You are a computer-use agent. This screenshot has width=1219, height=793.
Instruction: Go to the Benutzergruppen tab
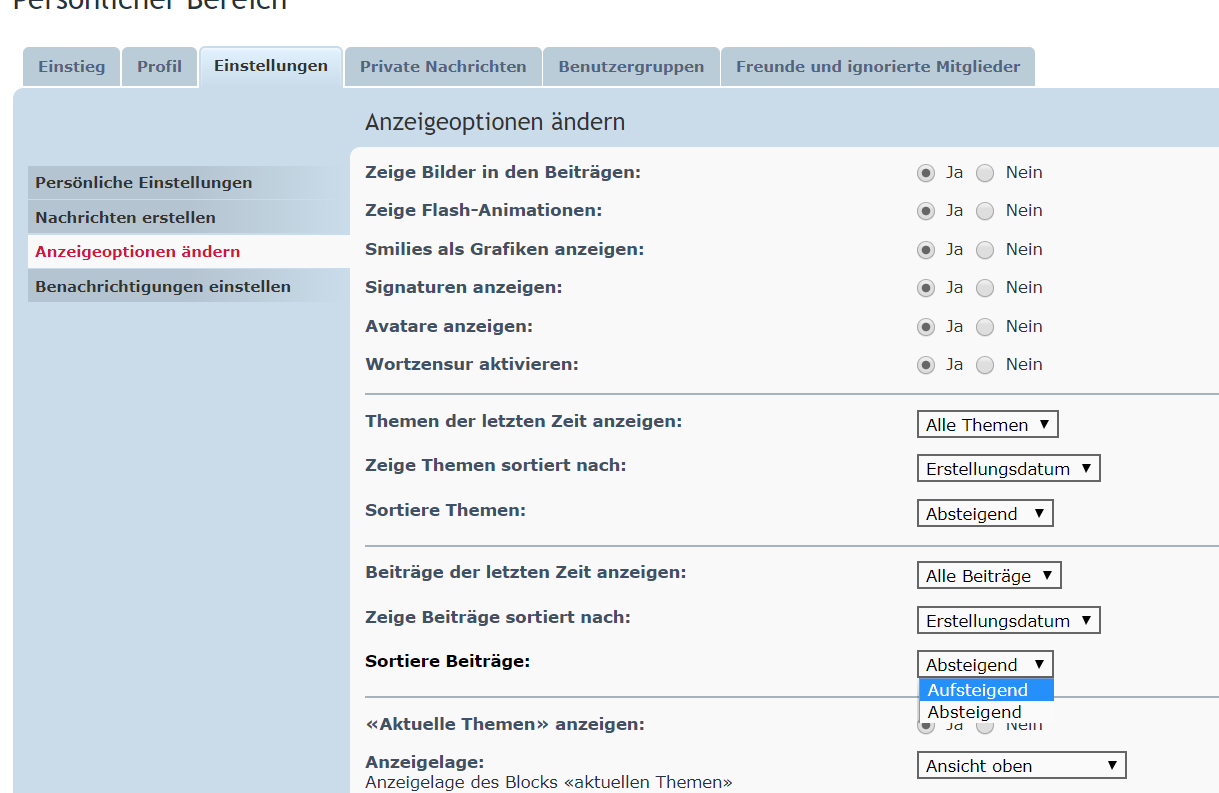631,67
